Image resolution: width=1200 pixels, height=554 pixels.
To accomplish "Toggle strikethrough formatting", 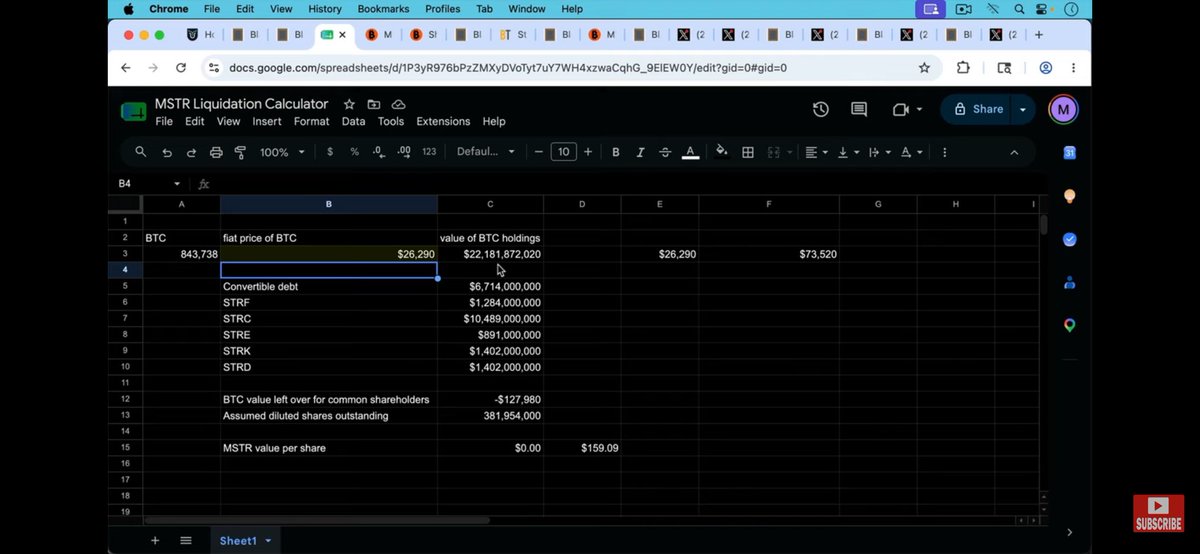I will (x=665, y=152).
